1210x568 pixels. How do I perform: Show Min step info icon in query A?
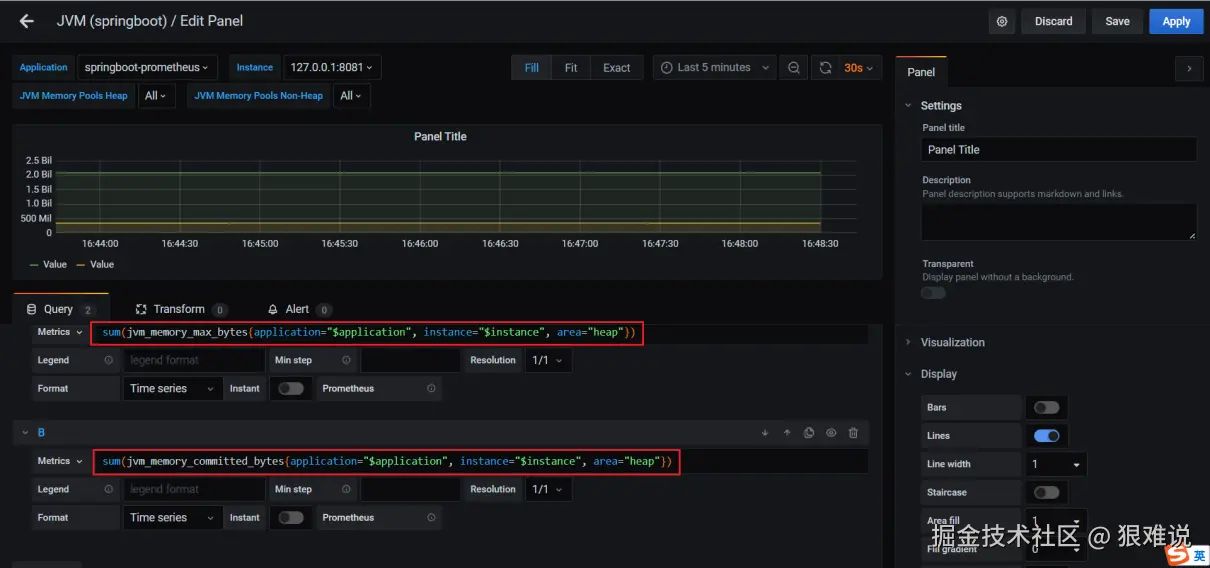click(346, 360)
